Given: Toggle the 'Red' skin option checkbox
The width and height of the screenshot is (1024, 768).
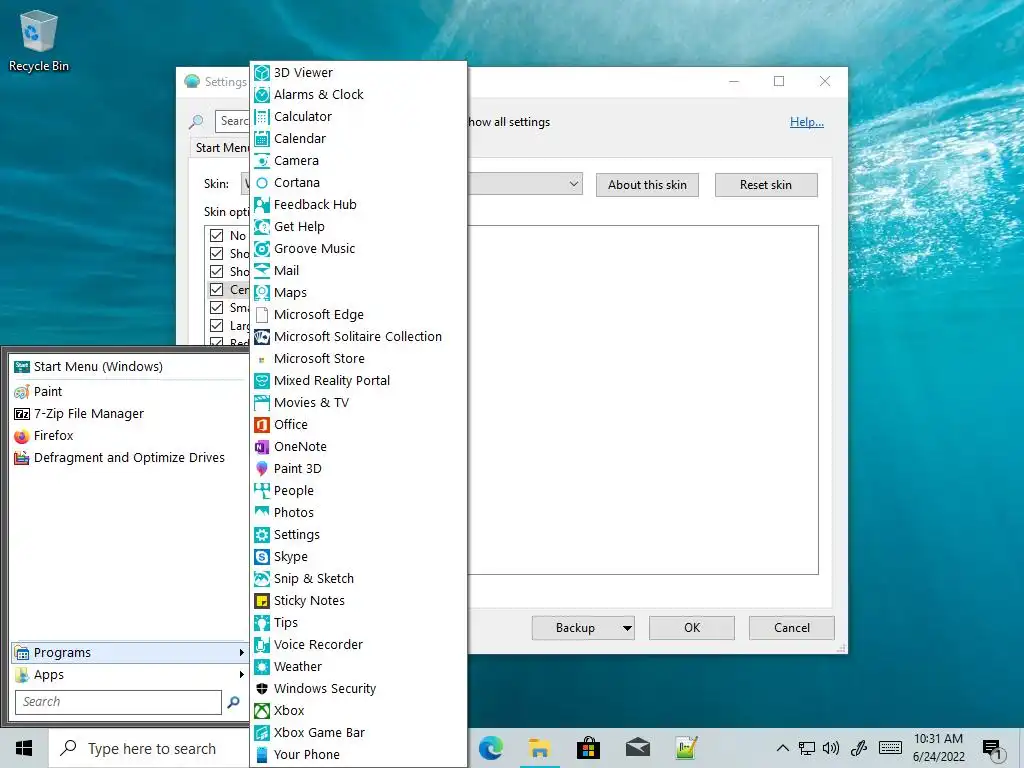Looking at the screenshot, I should point(216,342).
